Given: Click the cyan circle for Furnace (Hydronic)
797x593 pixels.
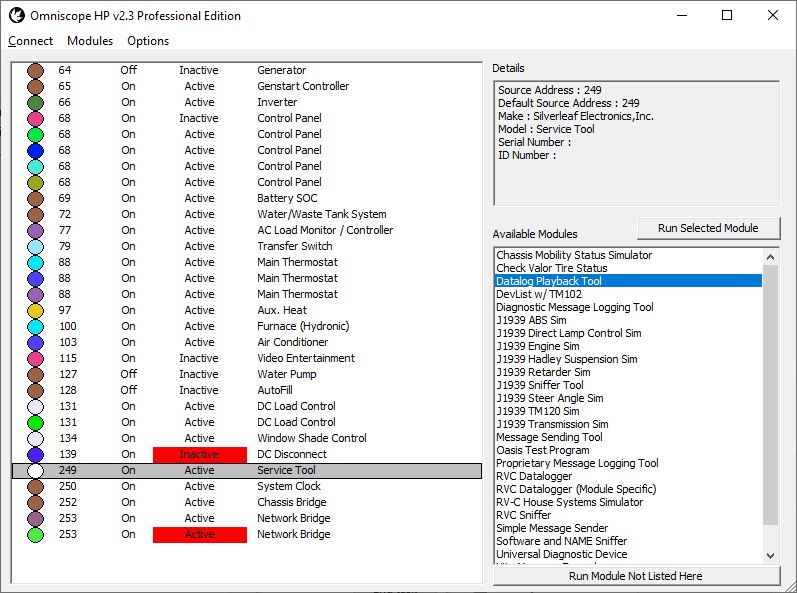Looking at the screenshot, I should (36, 327).
